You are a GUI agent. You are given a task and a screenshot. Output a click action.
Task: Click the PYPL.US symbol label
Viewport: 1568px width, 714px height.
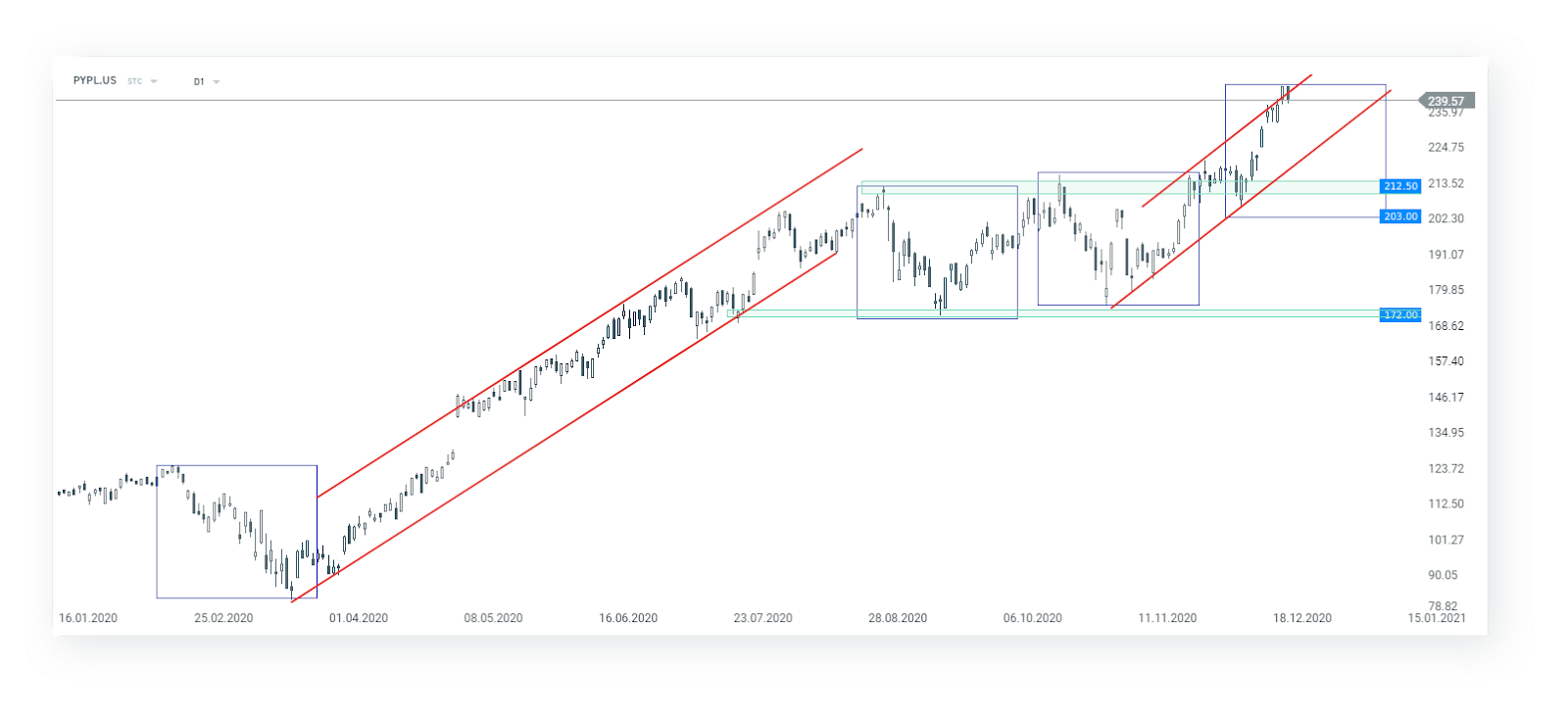(x=95, y=81)
